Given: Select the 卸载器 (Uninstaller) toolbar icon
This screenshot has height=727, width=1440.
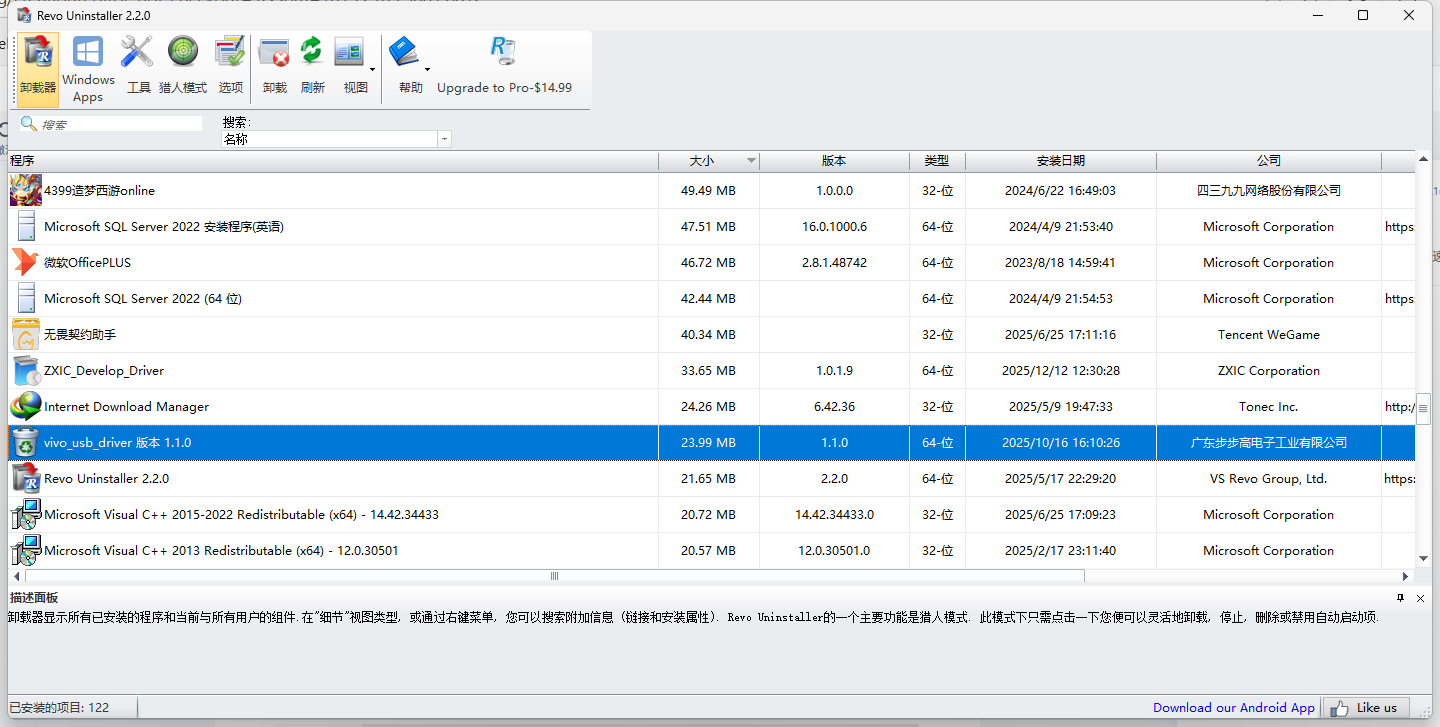Looking at the screenshot, I should pos(38,67).
